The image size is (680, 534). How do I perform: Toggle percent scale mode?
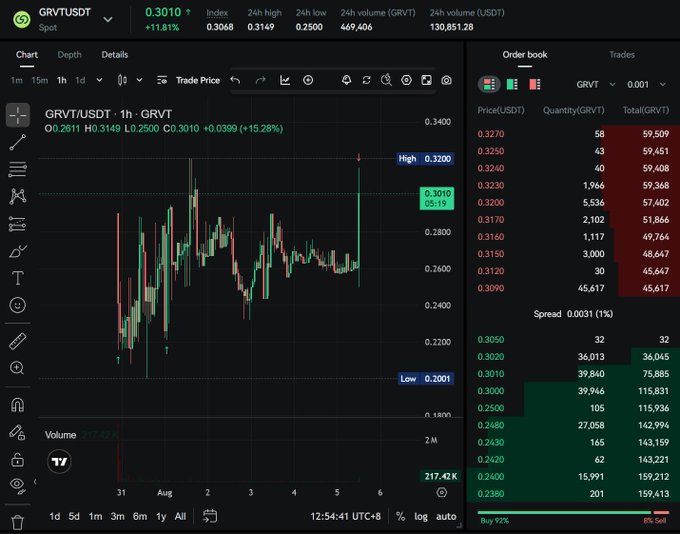point(400,516)
